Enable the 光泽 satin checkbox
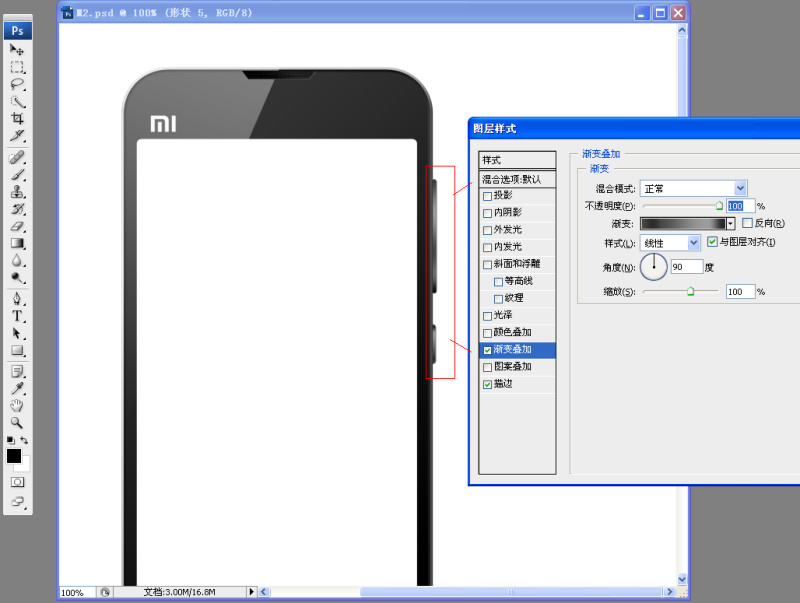Image resolution: width=800 pixels, height=603 pixels. click(x=487, y=316)
